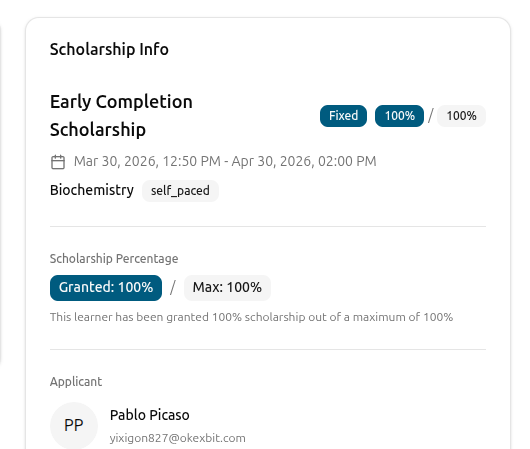Image resolution: width=530 pixels, height=449 pixels.
Task: Click the Scholarship Info heading
Action: [x=109, y=49]
